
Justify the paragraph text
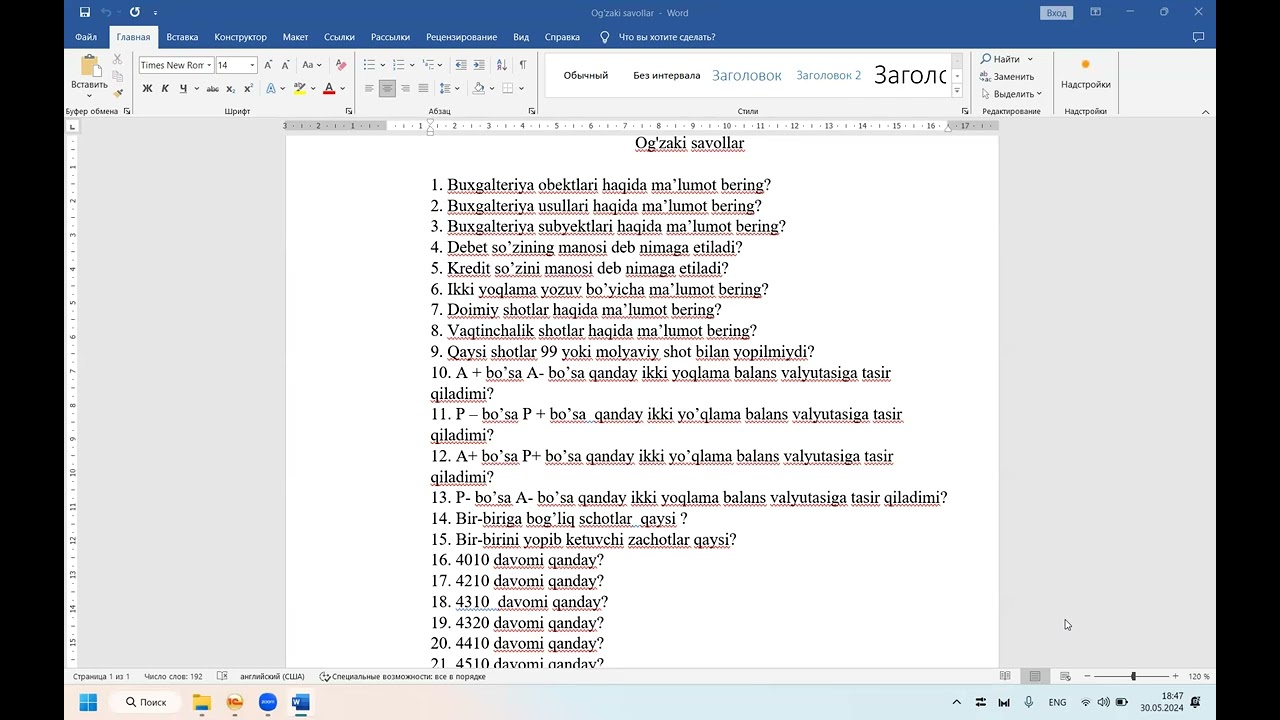(x=423, y=89)
